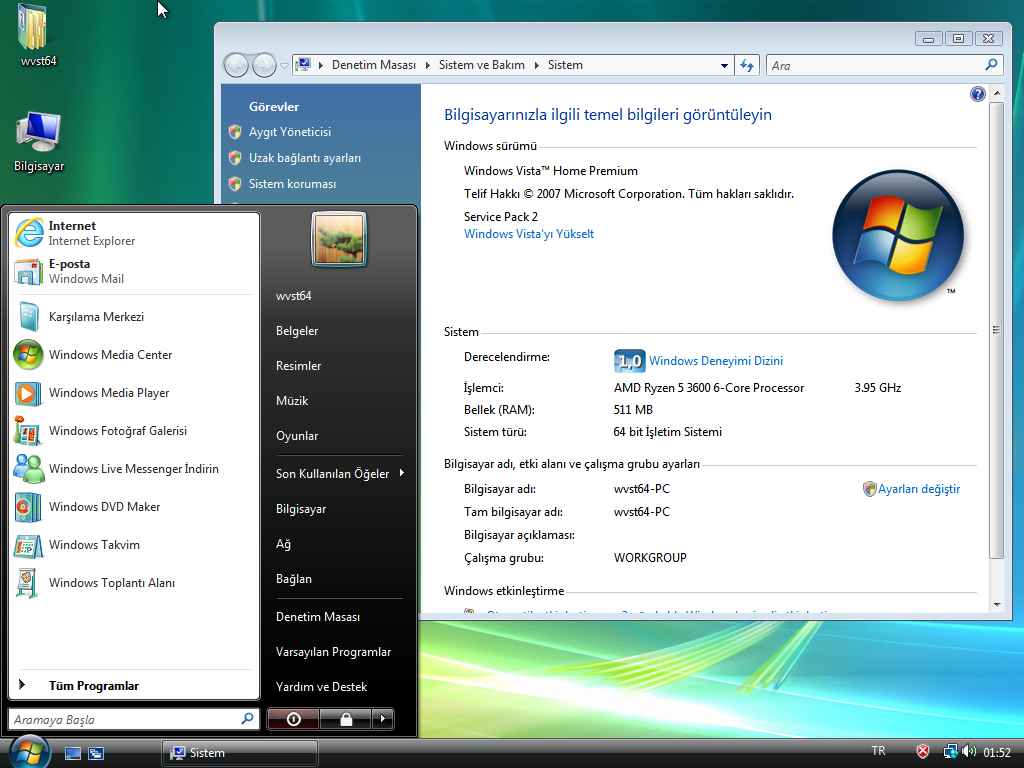Click the Aramaya Başla search field
The image size is (1024, 768).
tap(133, 719)
